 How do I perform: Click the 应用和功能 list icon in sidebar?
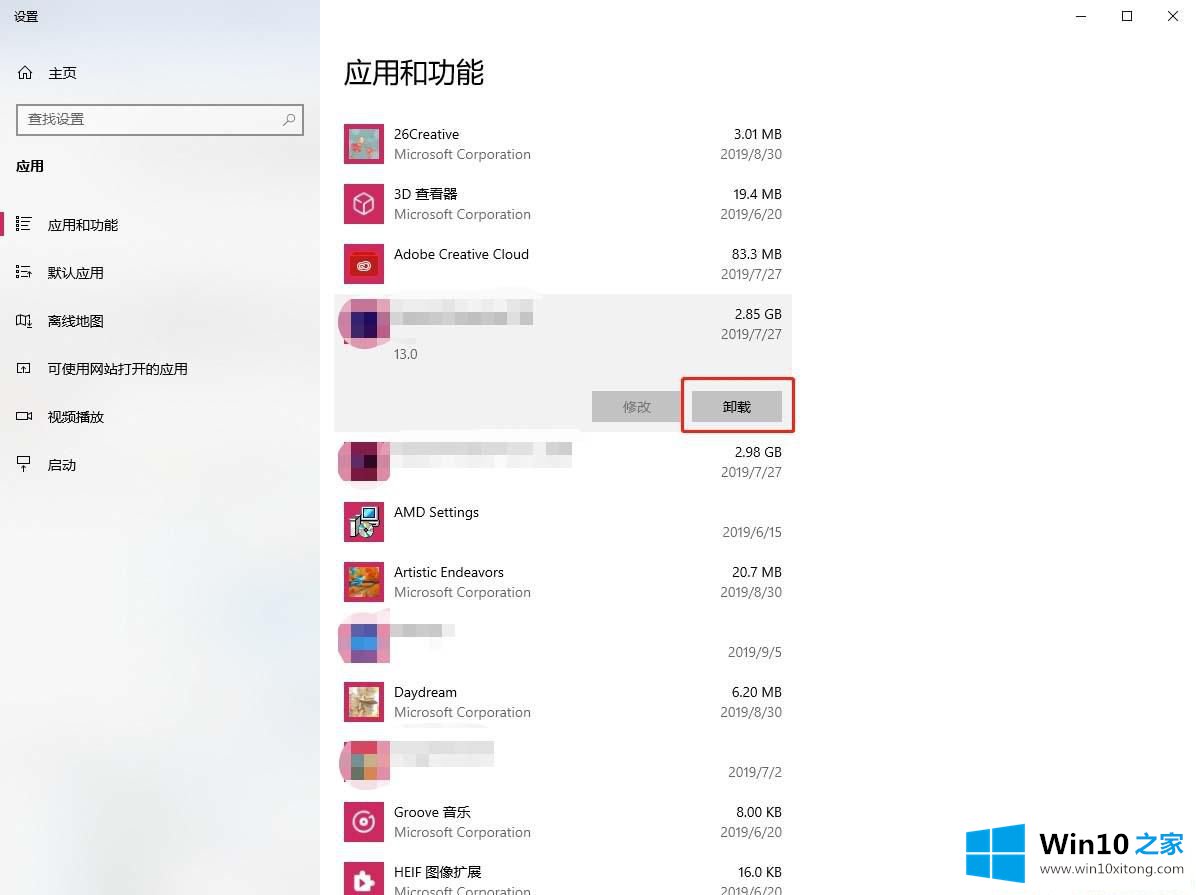24,224
